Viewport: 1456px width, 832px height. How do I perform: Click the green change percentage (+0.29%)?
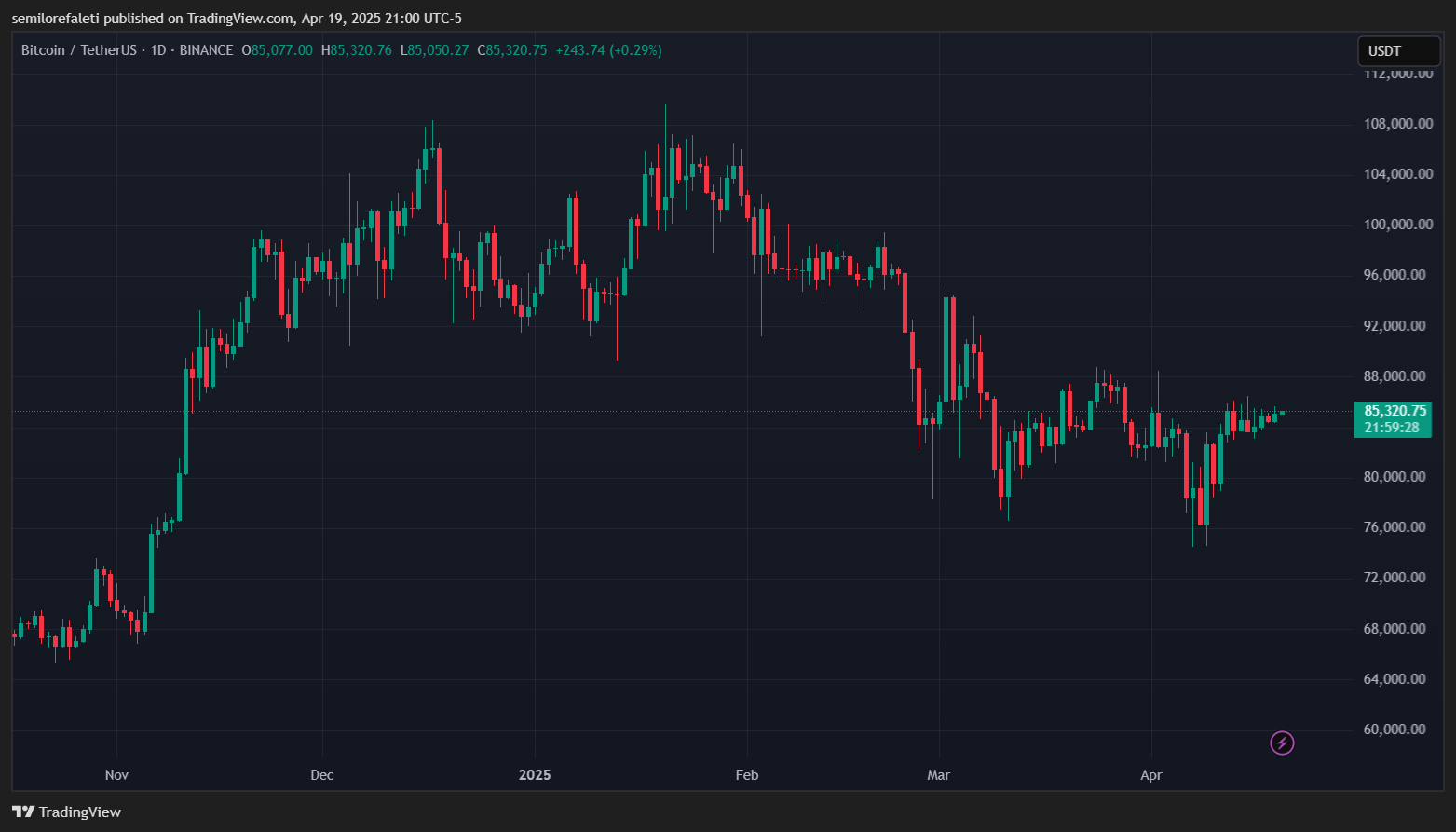pyautogui.click(x=636, y=49)
